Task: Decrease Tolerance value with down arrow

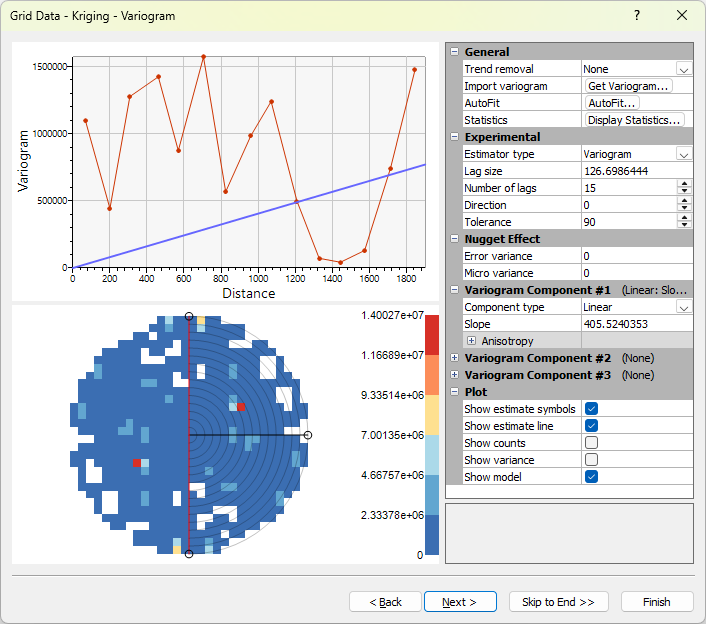Action: [x=684, y=226]
